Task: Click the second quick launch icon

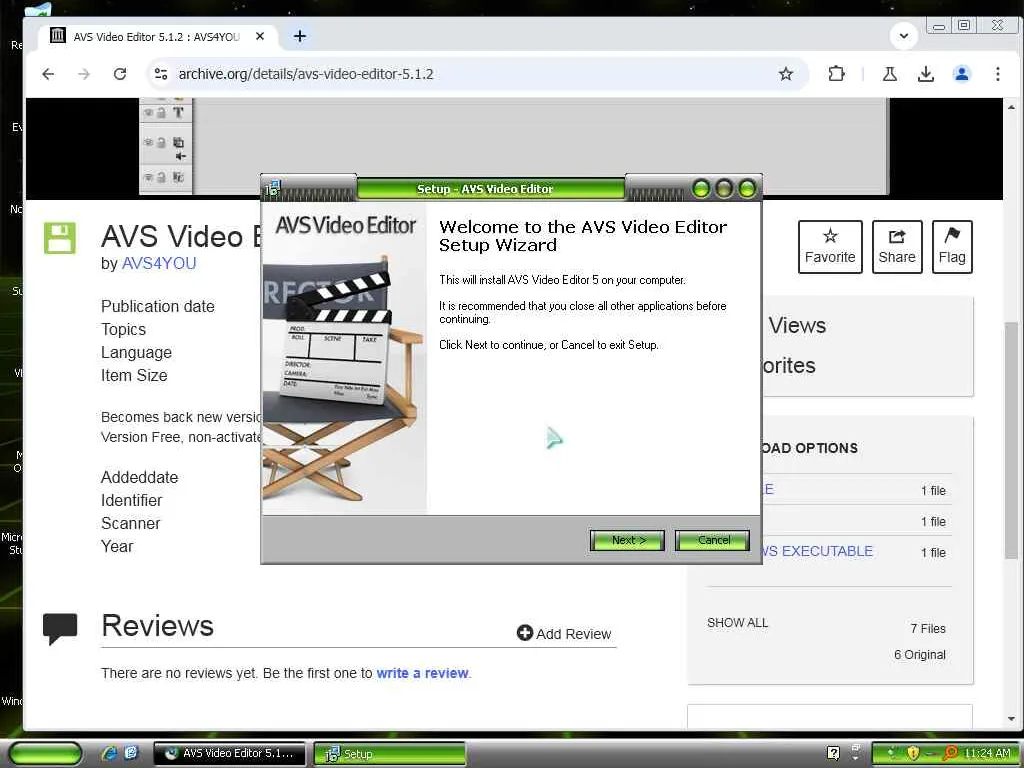Action: click(131, 753)
